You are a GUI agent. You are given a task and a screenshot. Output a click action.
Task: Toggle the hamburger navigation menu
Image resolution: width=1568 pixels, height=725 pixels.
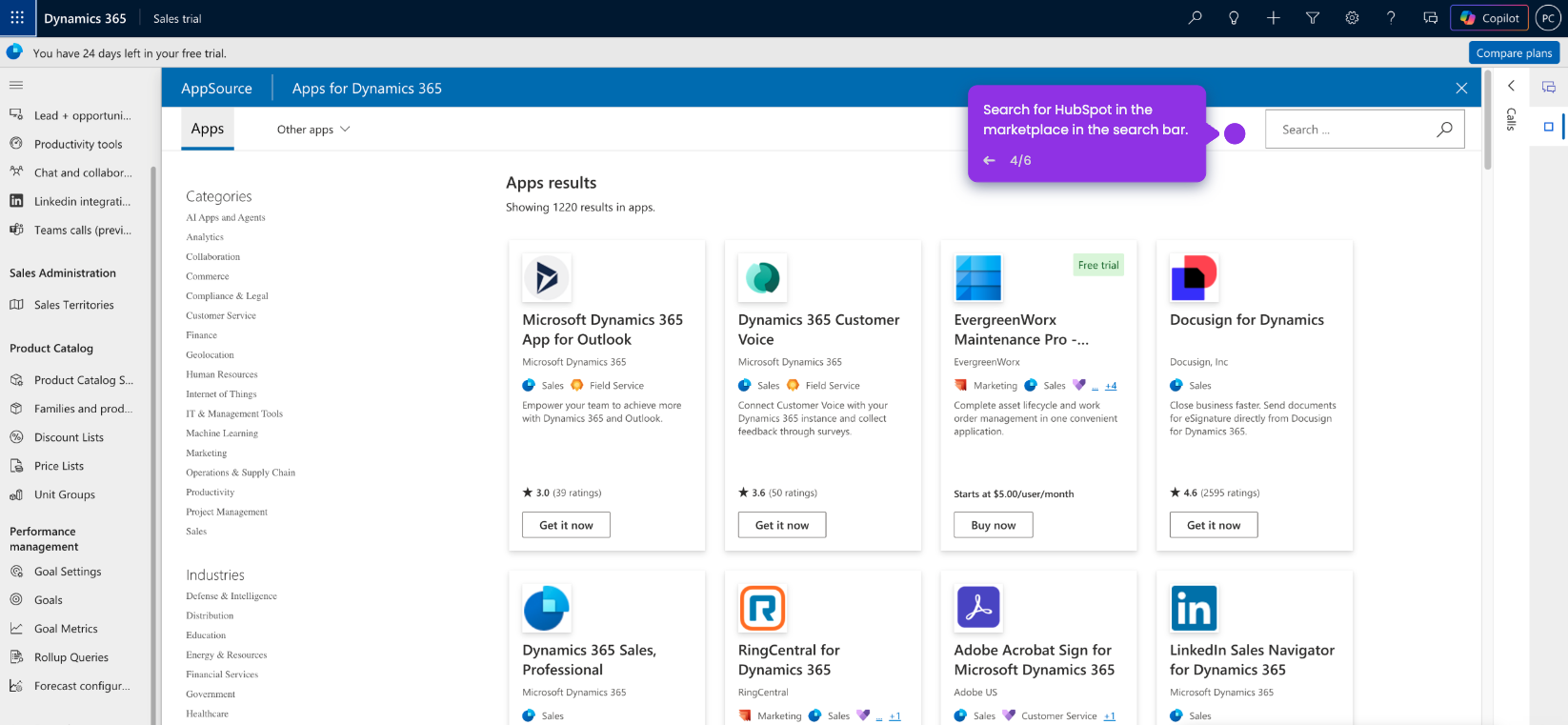[x=16, y=85]
